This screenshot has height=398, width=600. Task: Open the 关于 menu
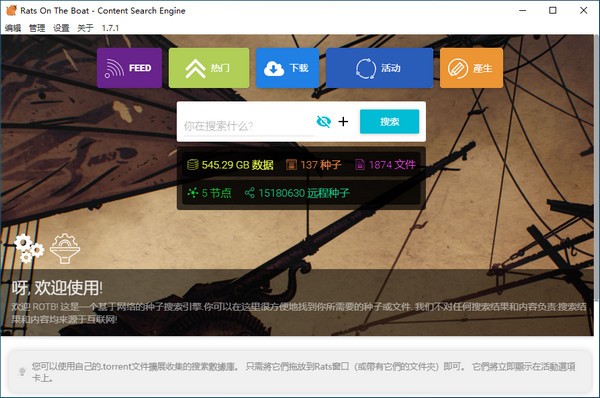85,28
